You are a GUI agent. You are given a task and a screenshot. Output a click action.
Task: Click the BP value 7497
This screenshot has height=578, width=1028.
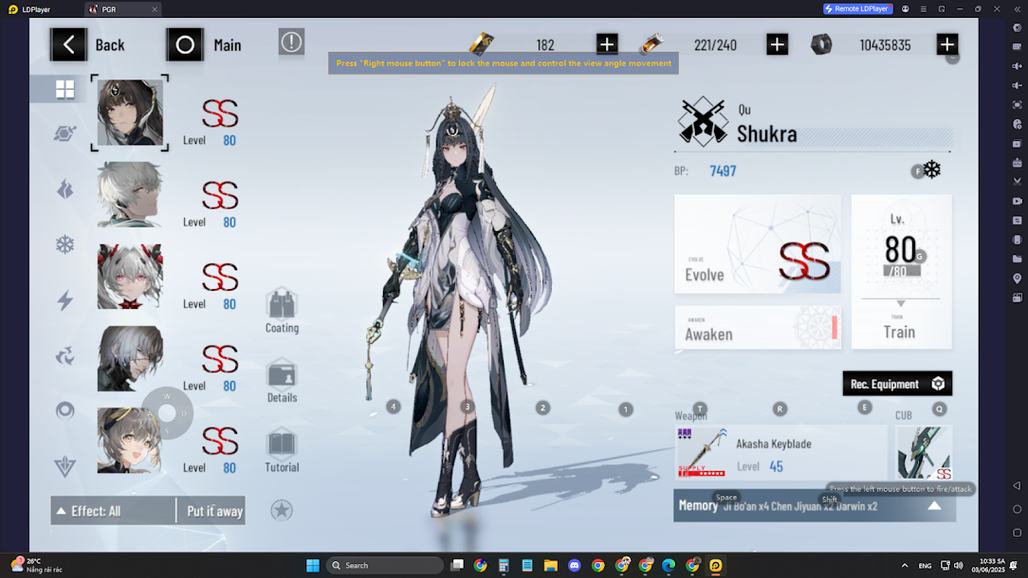coord(722,171)
